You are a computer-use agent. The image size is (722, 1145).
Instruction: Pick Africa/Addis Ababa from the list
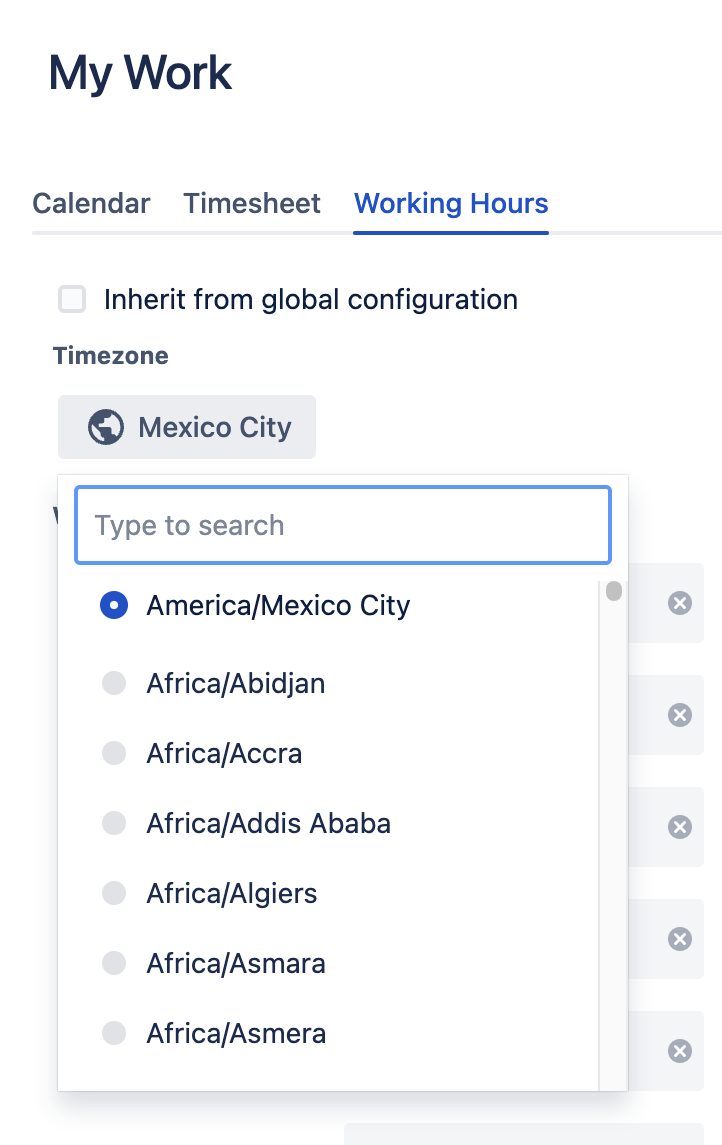pyautogui.click(x=114, y=824)
